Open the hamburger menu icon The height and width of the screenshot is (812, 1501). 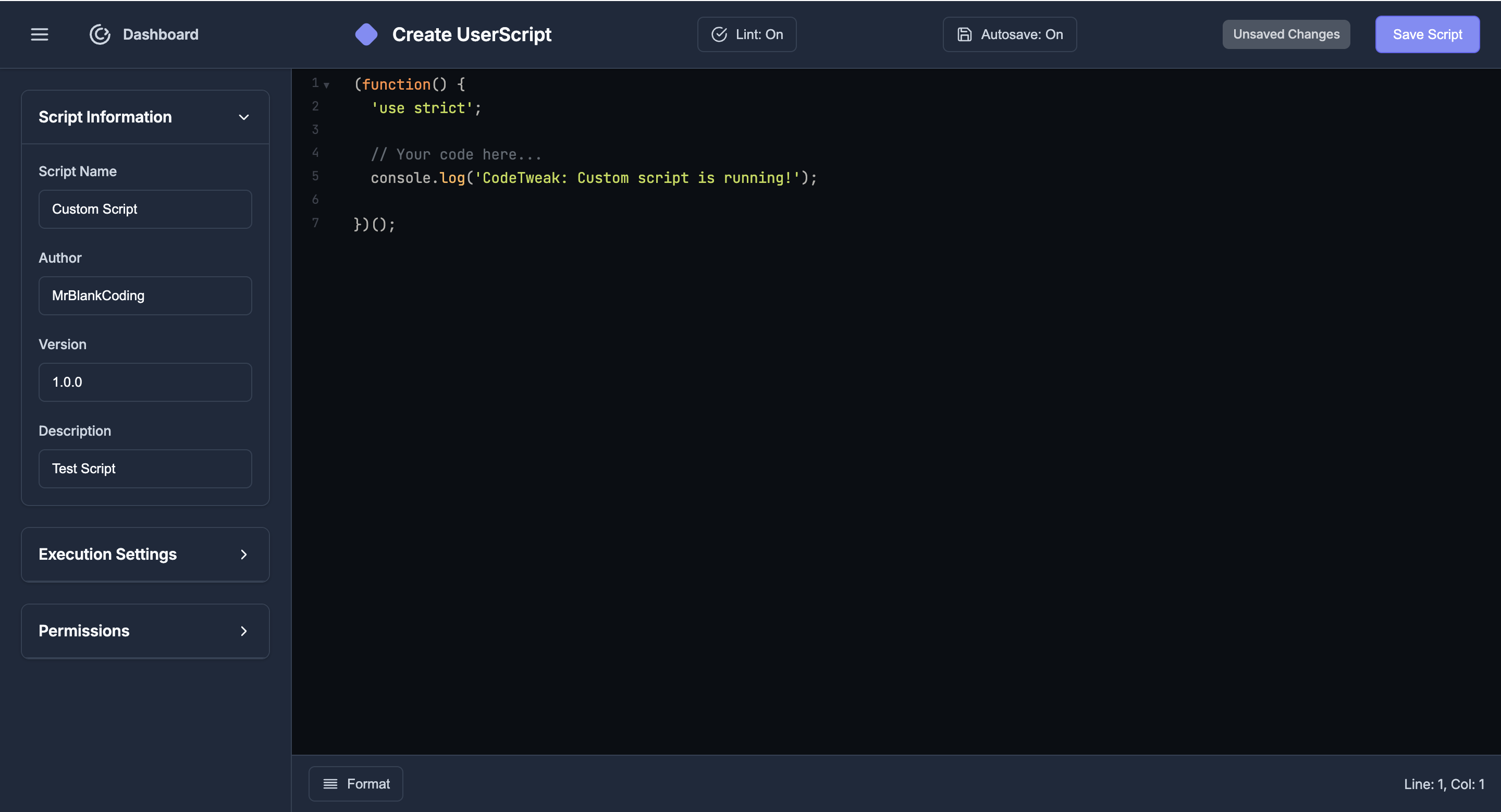coord(40,34)
